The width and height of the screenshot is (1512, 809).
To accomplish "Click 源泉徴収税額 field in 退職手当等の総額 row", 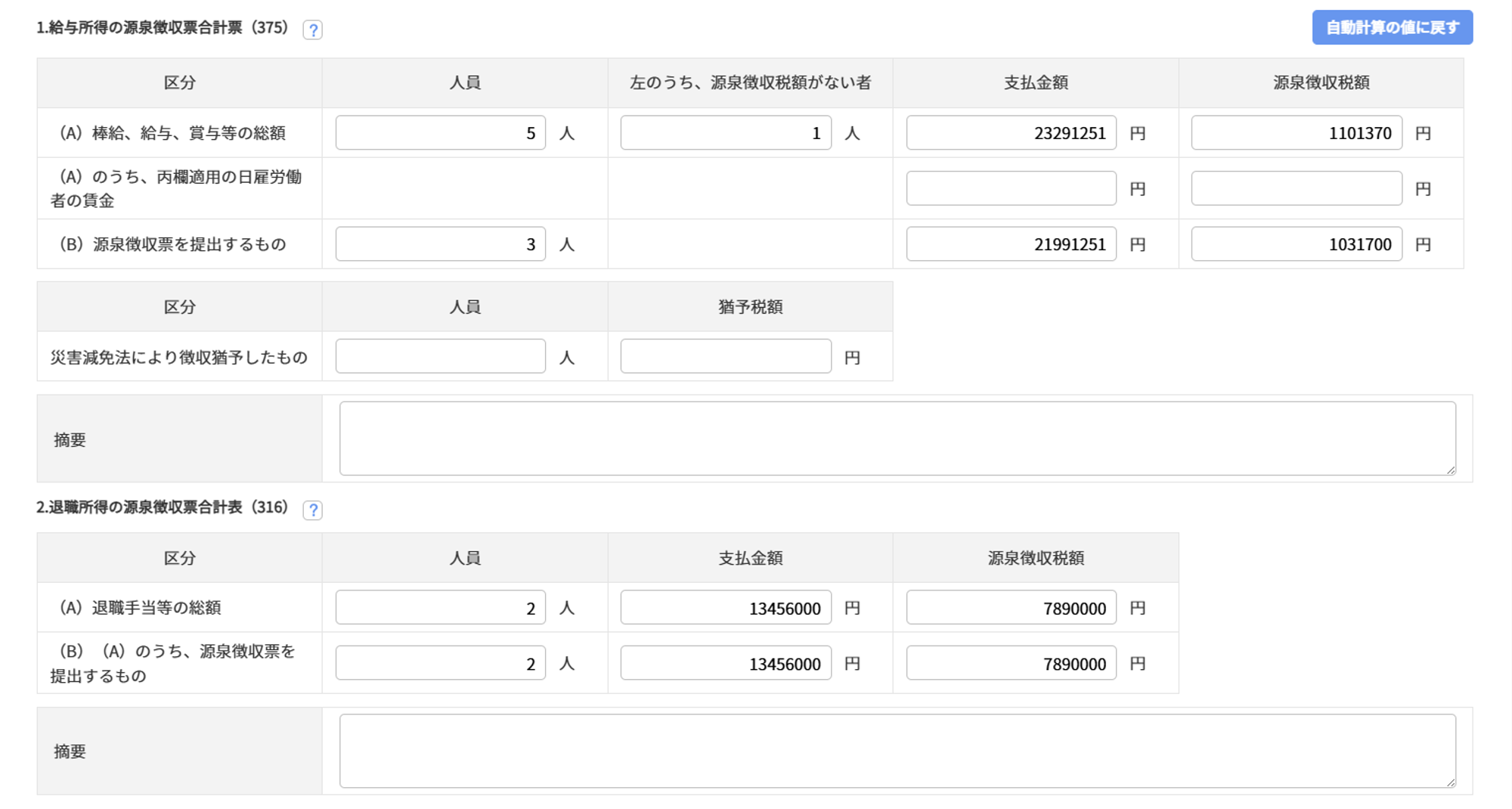I will point(1011,608).
